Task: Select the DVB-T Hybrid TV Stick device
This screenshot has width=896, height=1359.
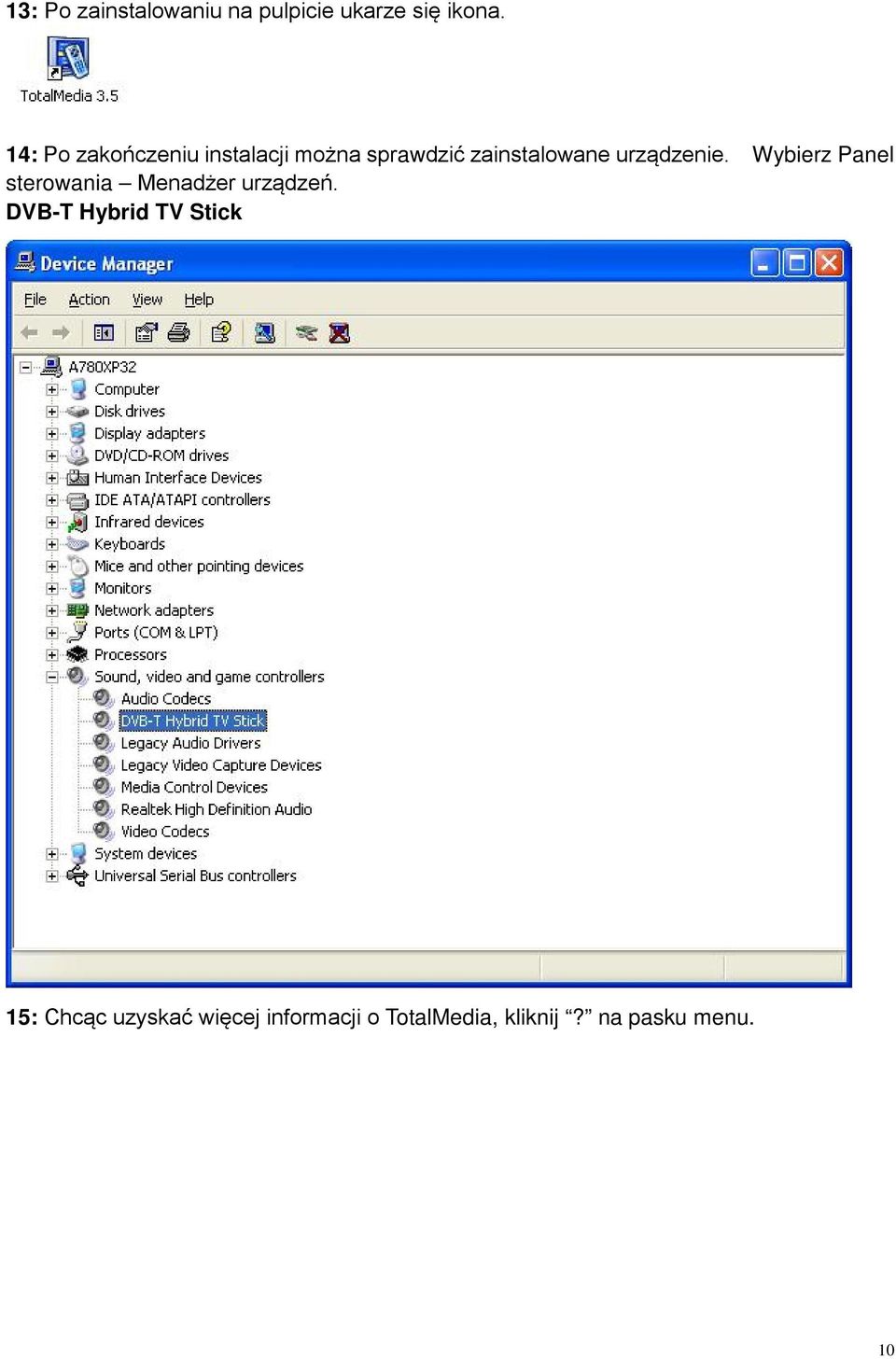Action: (x=193, y=721)
